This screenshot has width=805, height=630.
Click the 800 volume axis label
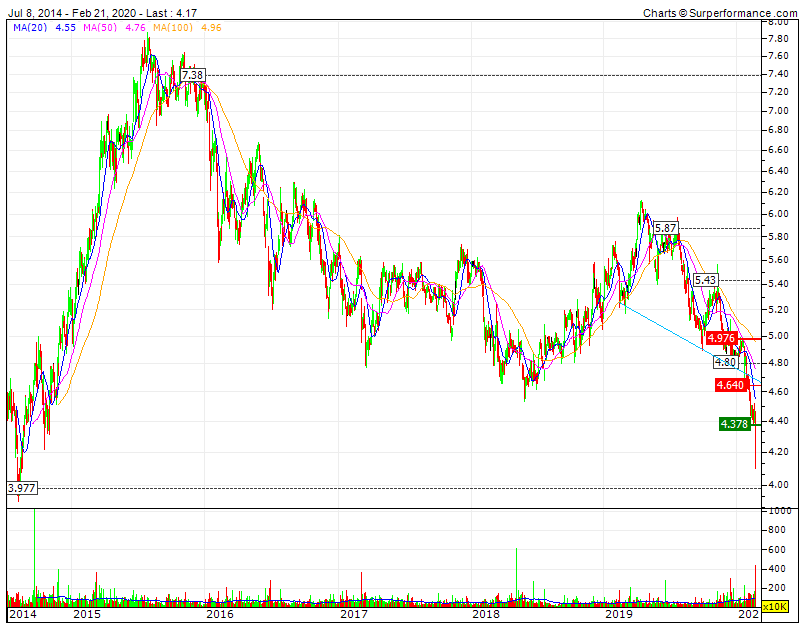pos(777,530)
